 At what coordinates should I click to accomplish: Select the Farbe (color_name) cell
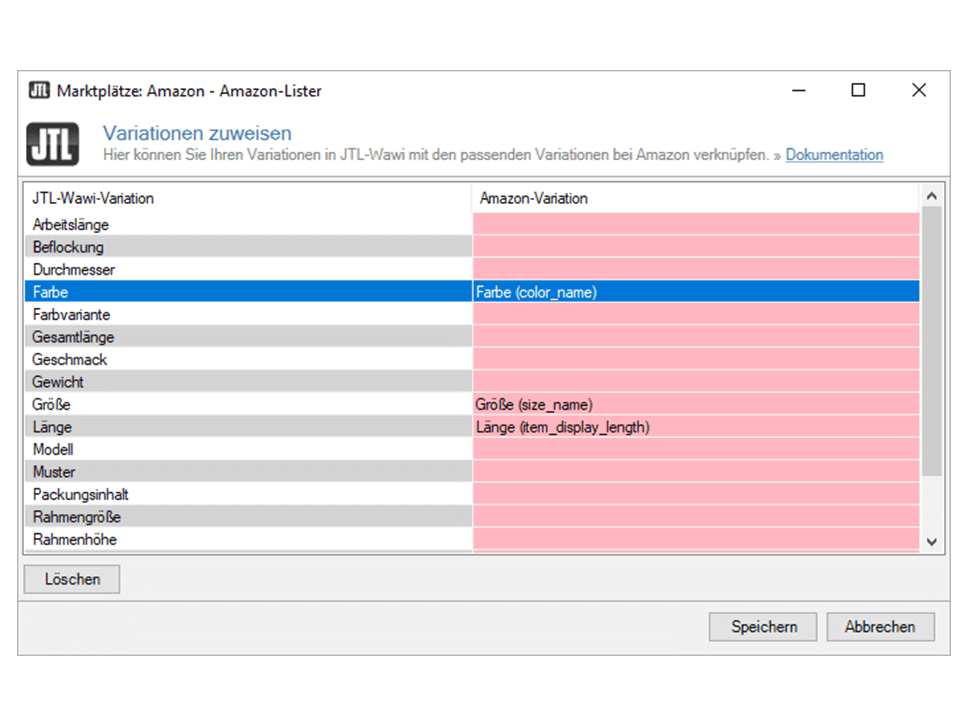(x=695, y=292)
